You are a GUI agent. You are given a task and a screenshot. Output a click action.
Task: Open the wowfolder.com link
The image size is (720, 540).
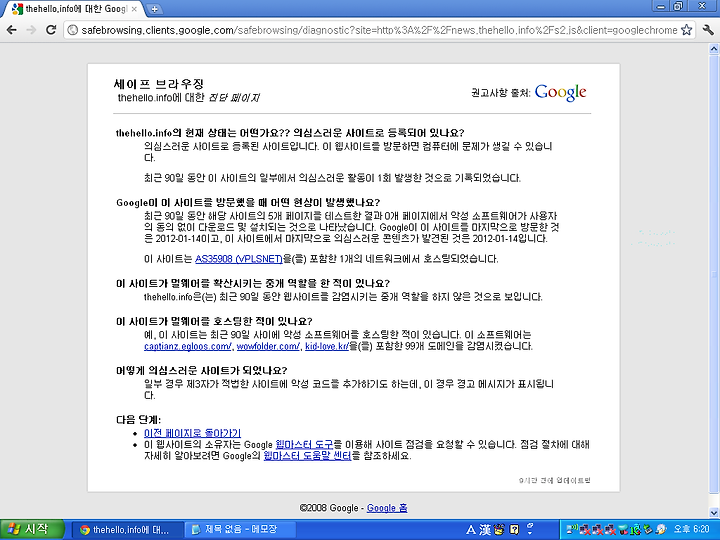click(269, 346)
